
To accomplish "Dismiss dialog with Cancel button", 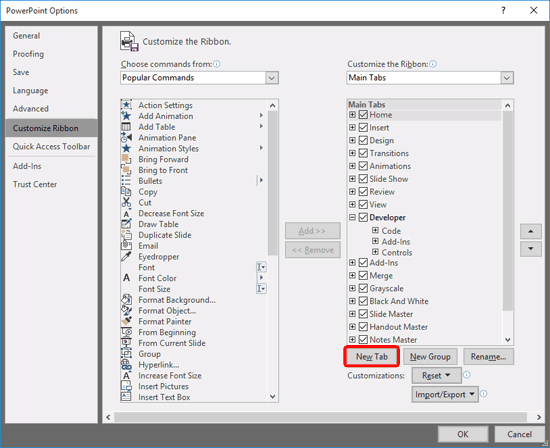I will tap(519, 434).
